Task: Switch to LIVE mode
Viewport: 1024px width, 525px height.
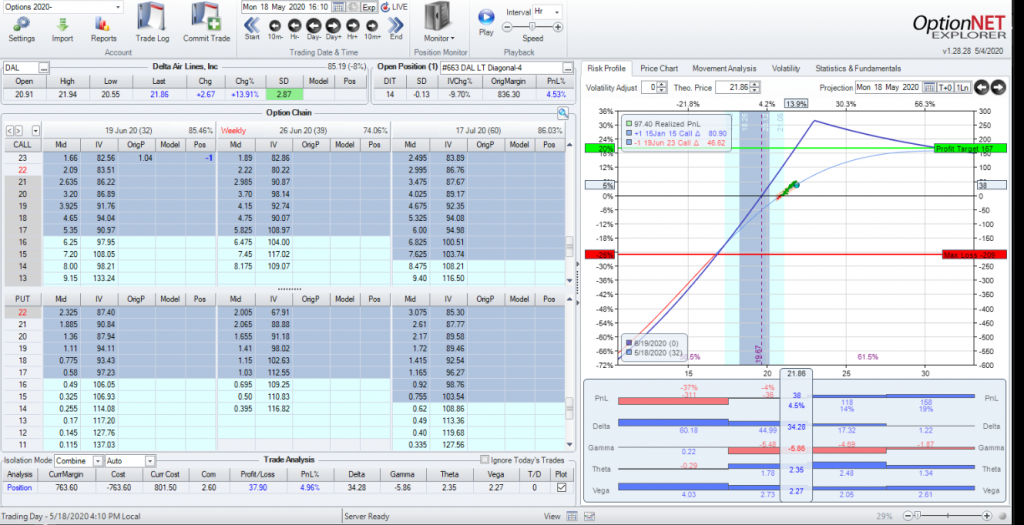Action: (x=394, y=7)
